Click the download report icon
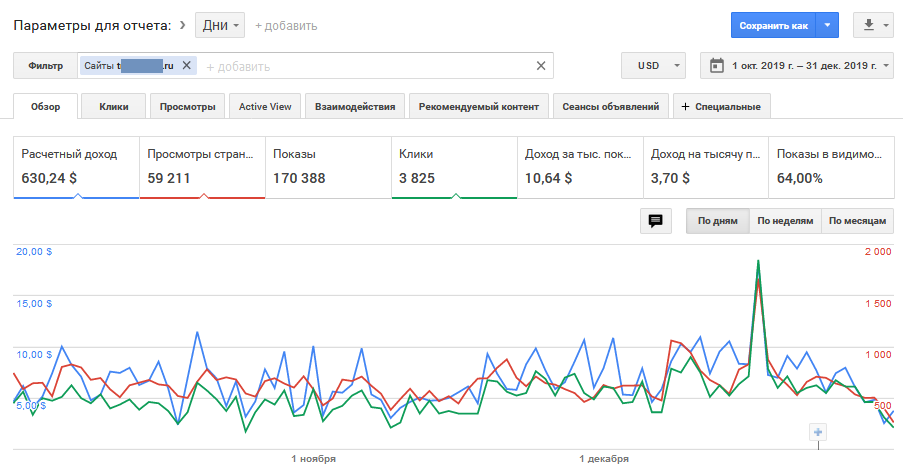Image resolution: width=908 pixels, height=472 pixels. pos(869,25)
